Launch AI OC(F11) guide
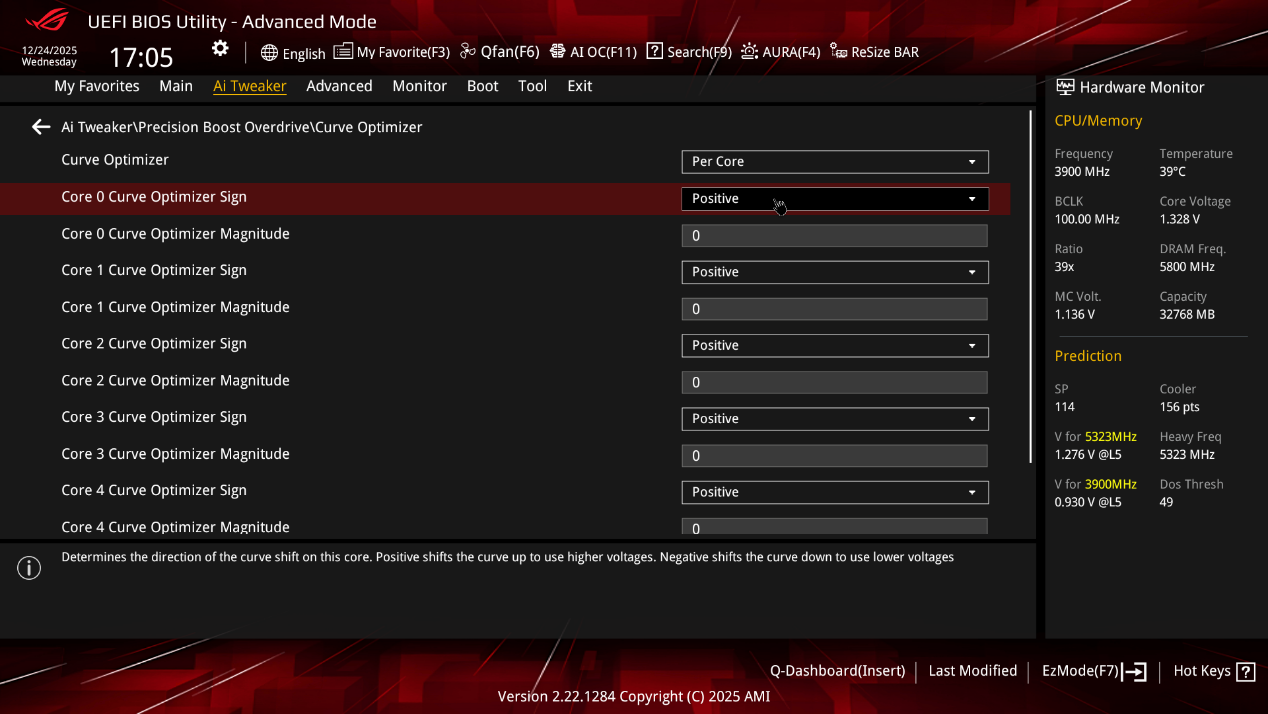Image resolution: width=1268 pixels, height=714 pixels. (x=593, y=52)
